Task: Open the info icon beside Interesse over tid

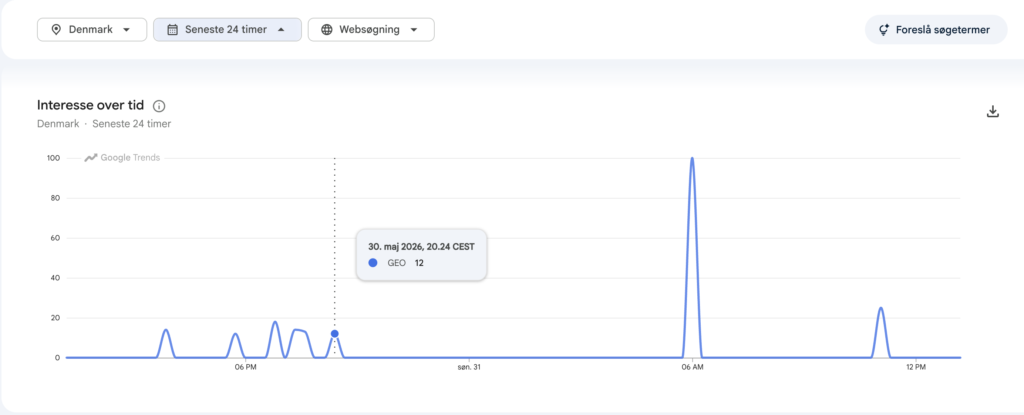Action: (159, 106)
